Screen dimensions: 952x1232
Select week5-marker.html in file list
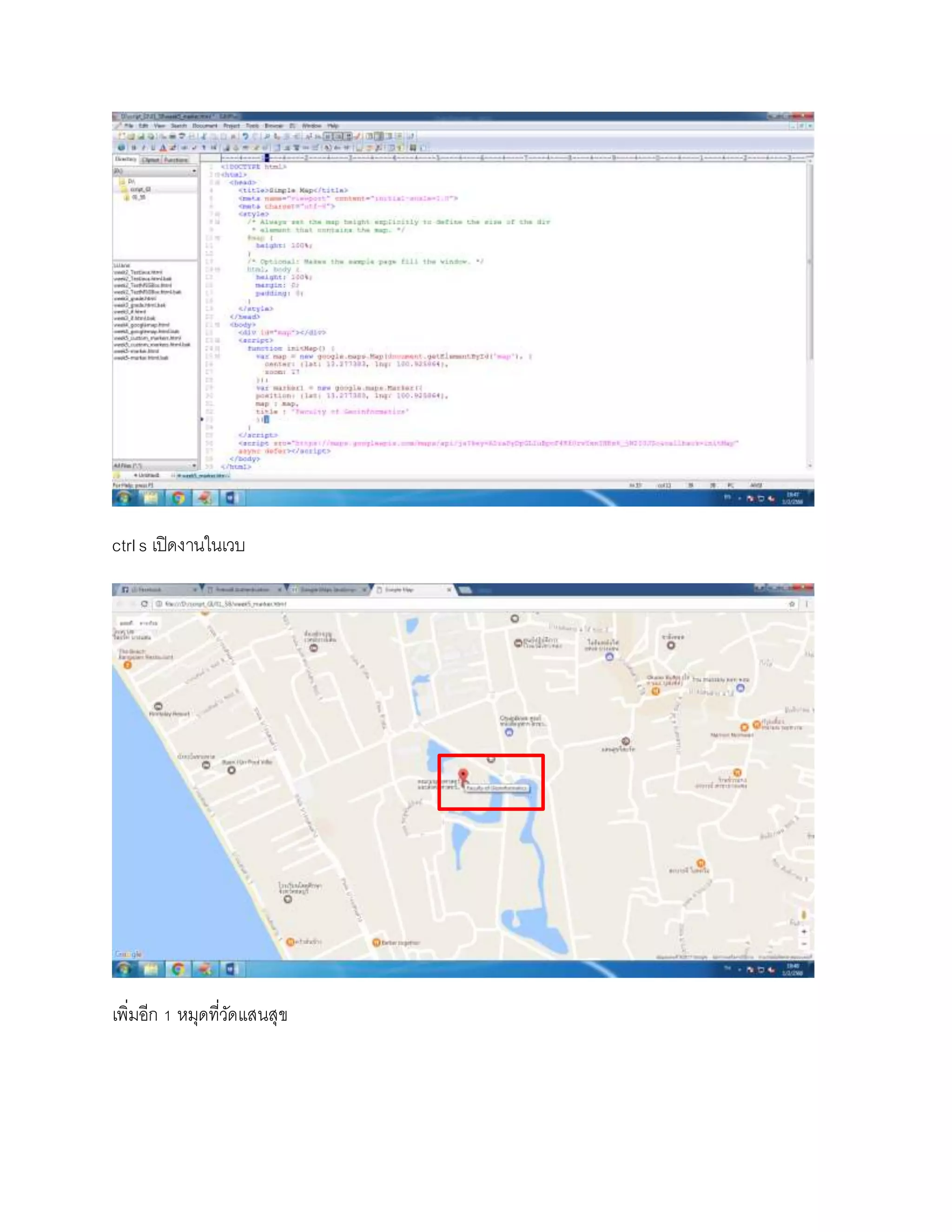tap(137, 351)
